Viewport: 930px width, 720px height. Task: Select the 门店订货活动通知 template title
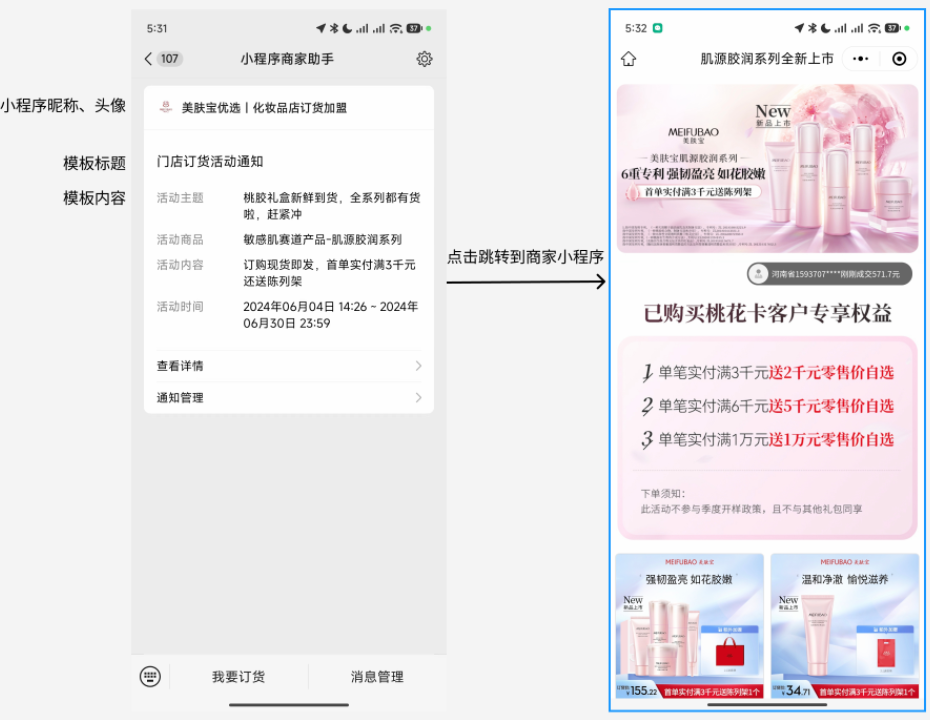click(210, 161)
